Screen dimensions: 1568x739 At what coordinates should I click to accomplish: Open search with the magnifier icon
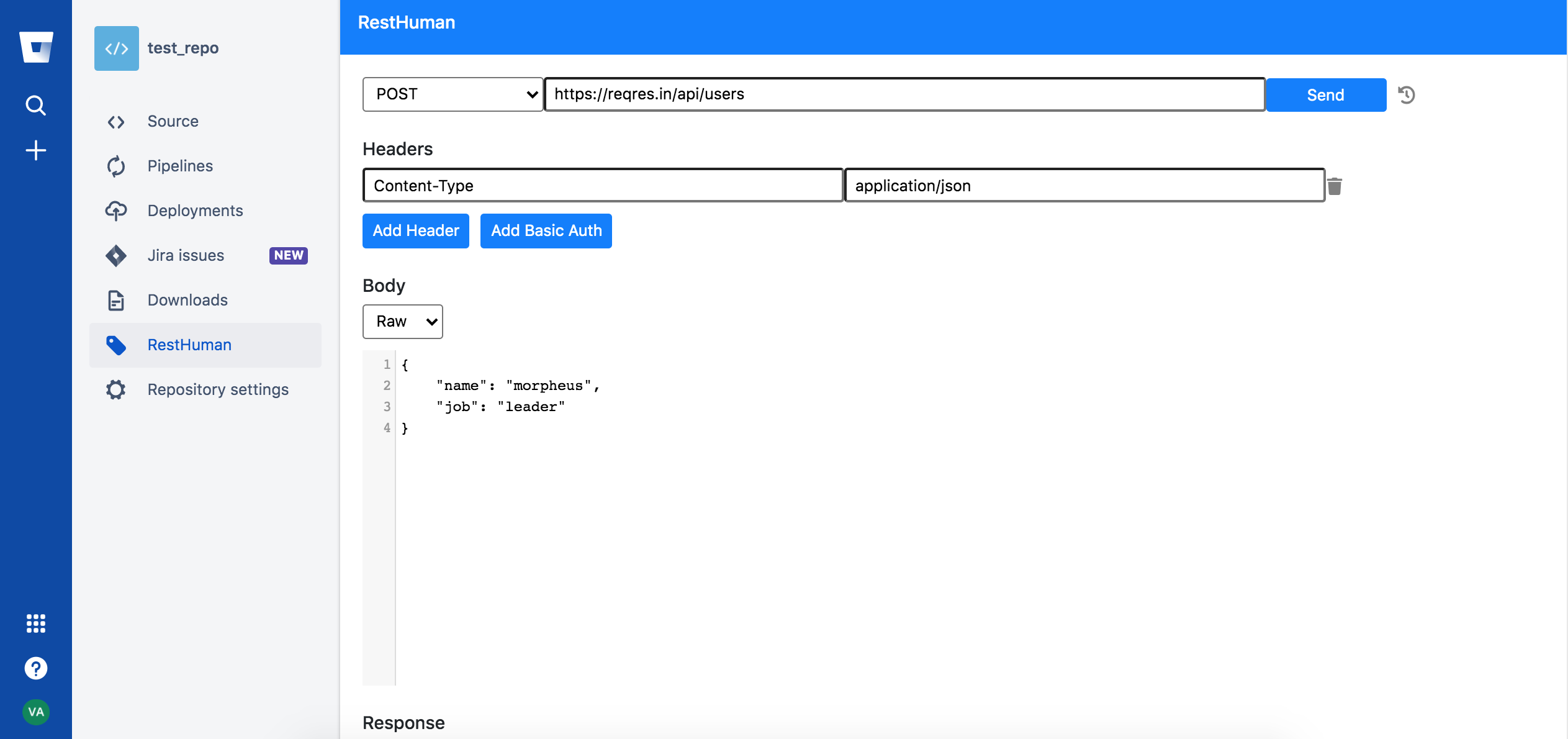pos(36,106)
